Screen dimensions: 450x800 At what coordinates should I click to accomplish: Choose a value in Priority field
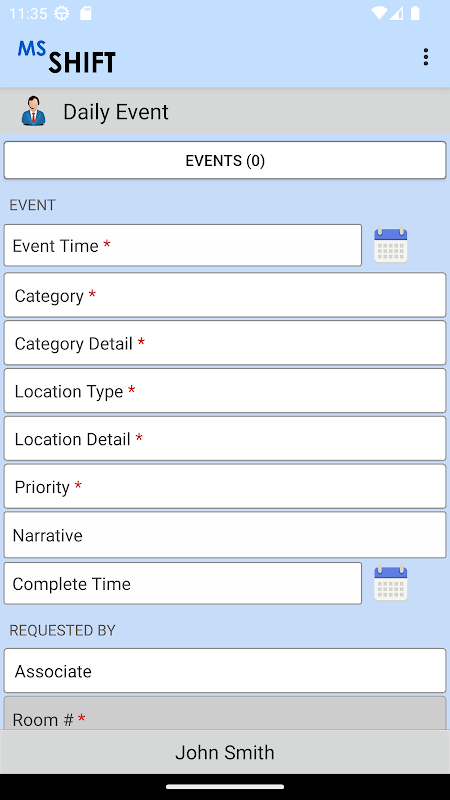pyautogui.click(x=225, y=487)
